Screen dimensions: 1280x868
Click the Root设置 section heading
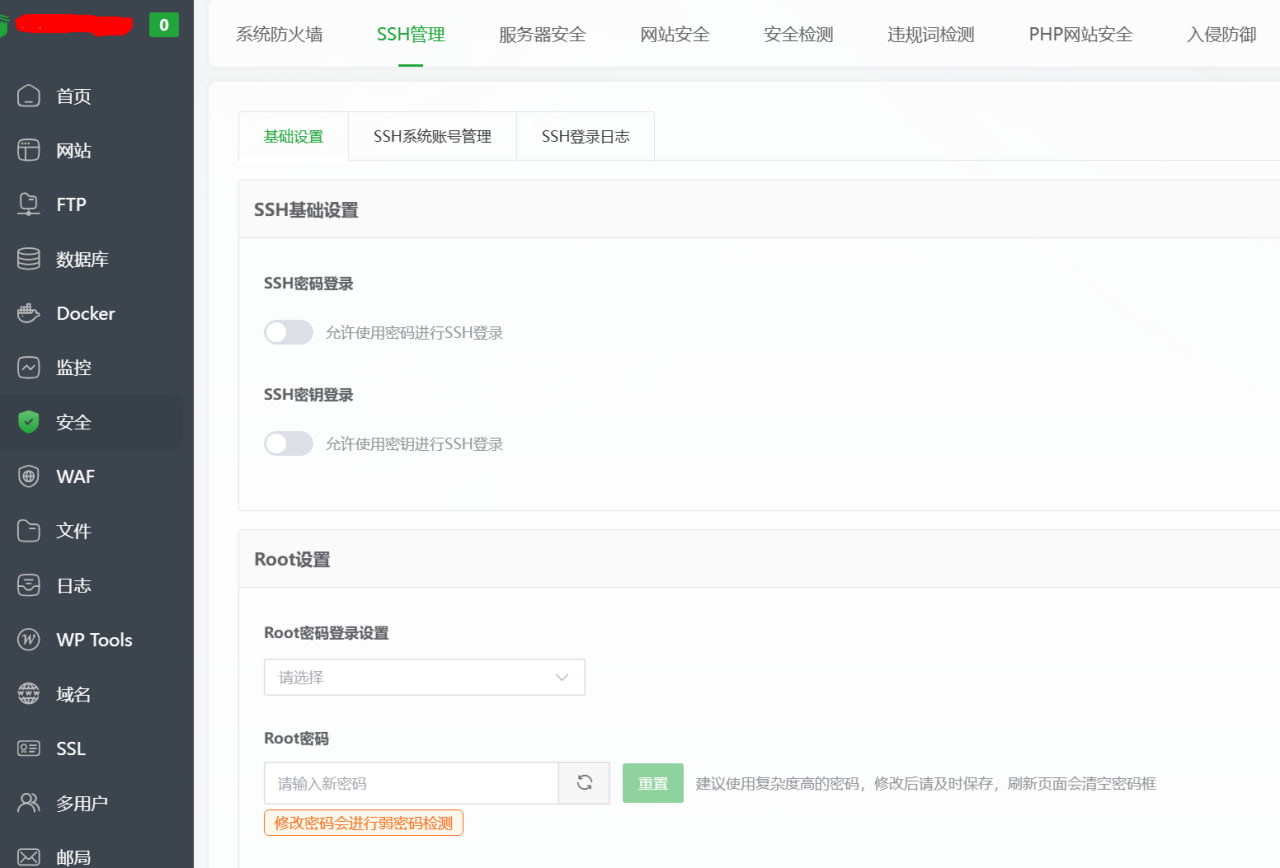(x=292, y=559)
